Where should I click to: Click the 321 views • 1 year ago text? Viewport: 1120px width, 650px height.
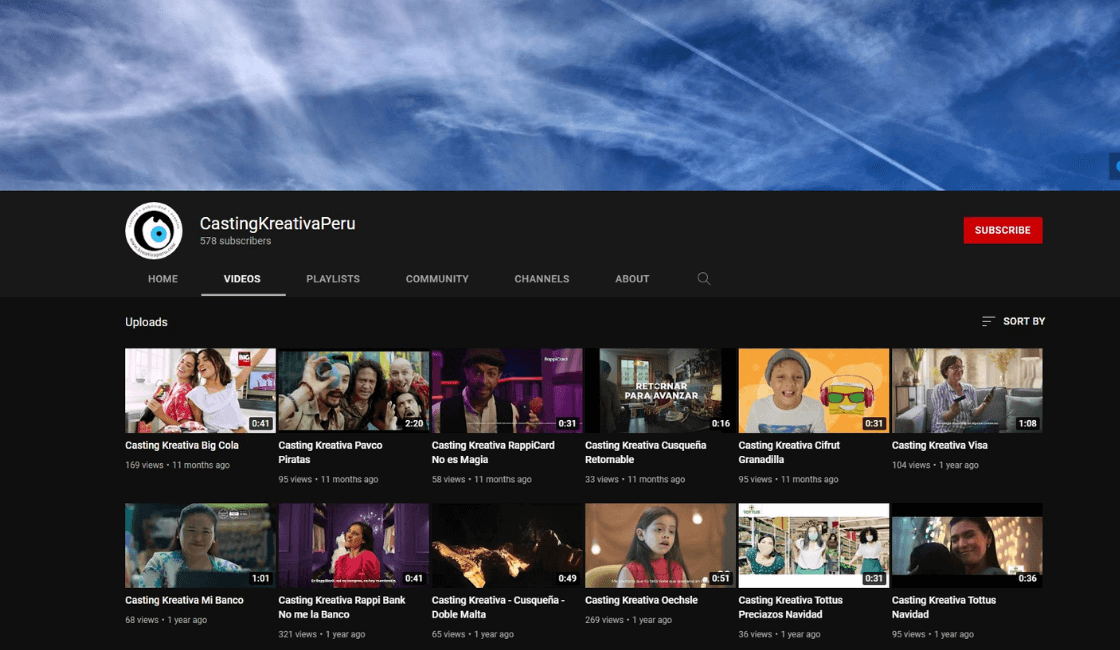321,634
